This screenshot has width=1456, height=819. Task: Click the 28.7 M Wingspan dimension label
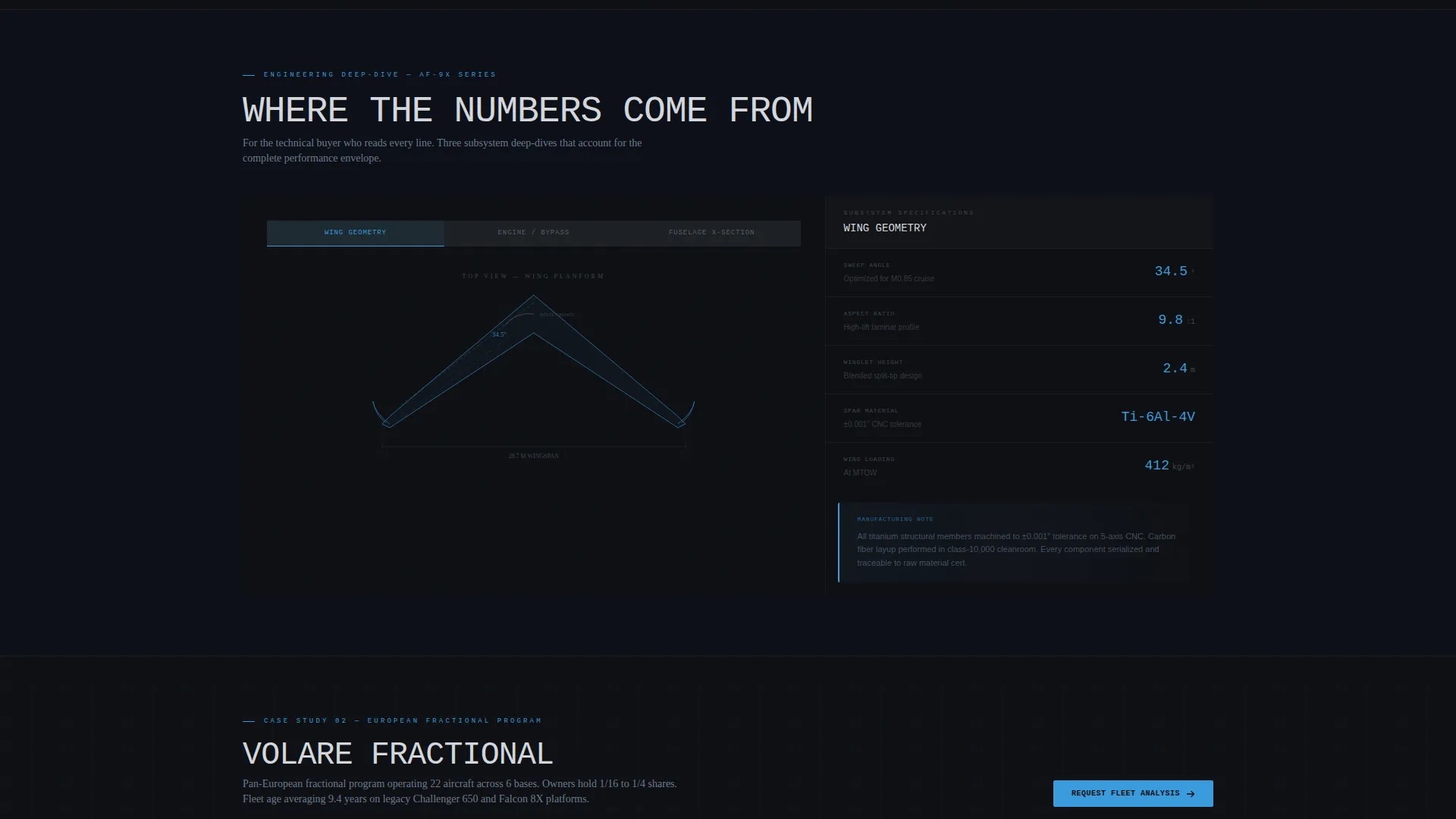click(534, 456)
